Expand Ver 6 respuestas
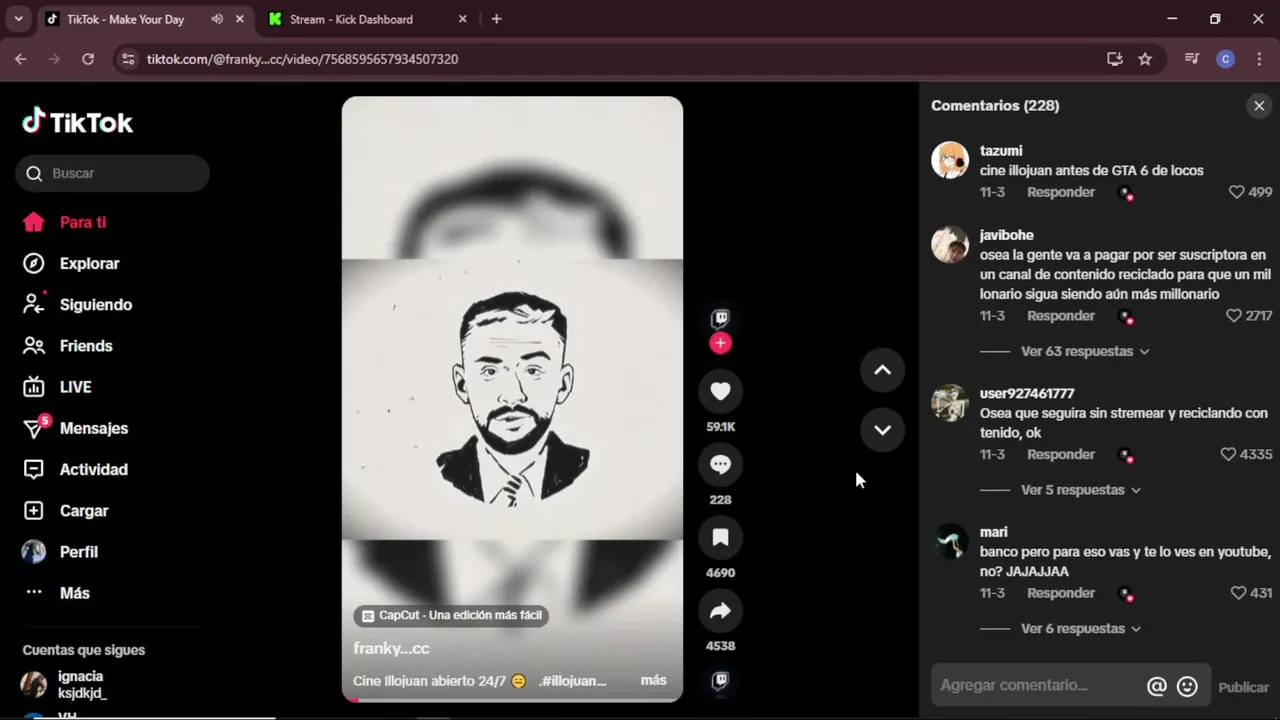This screenshot has width=1280, height=720. coord(1080,629)
